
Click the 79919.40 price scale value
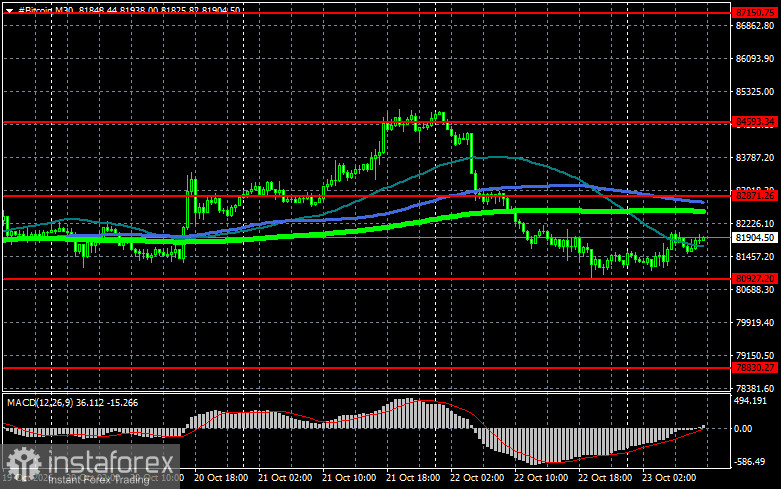[x=755, y=323]
